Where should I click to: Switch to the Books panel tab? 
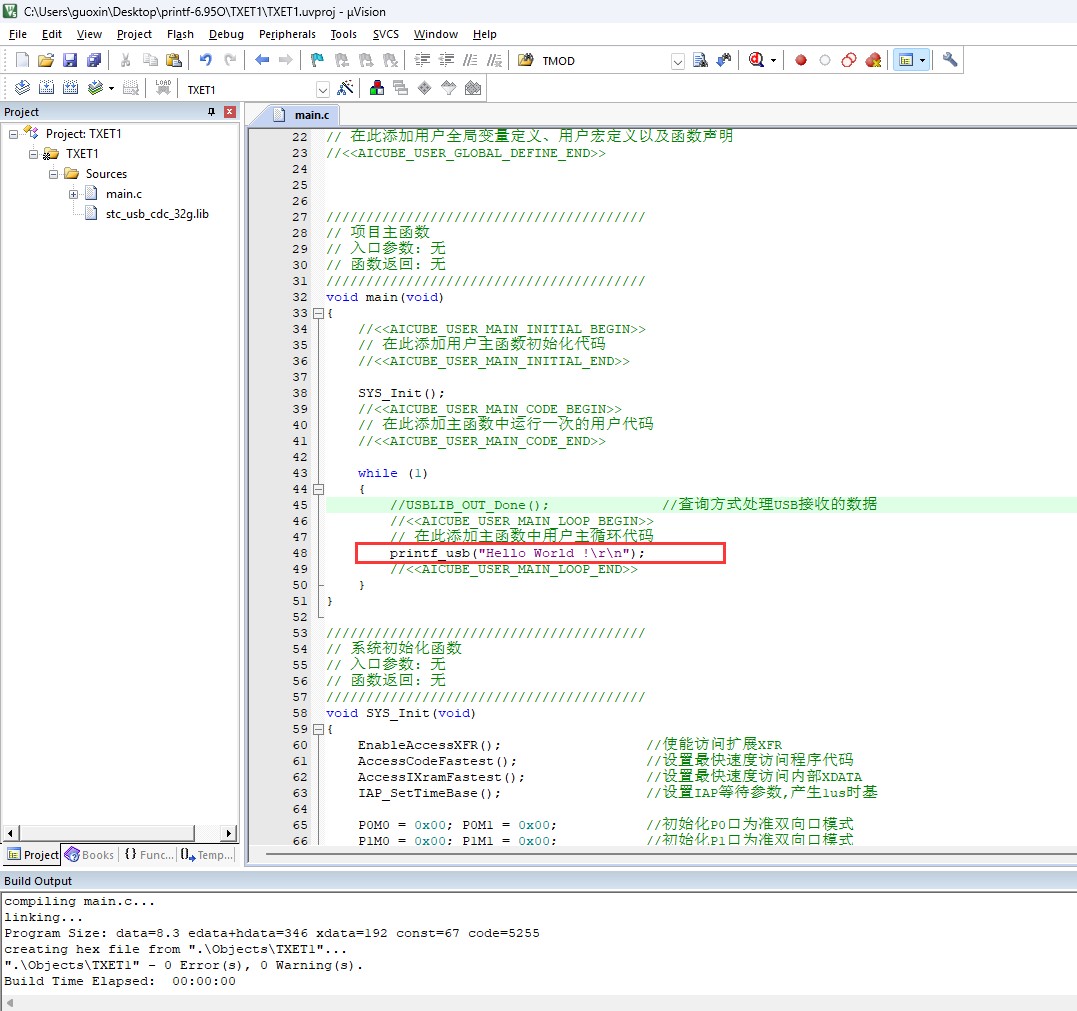[89, 855]
